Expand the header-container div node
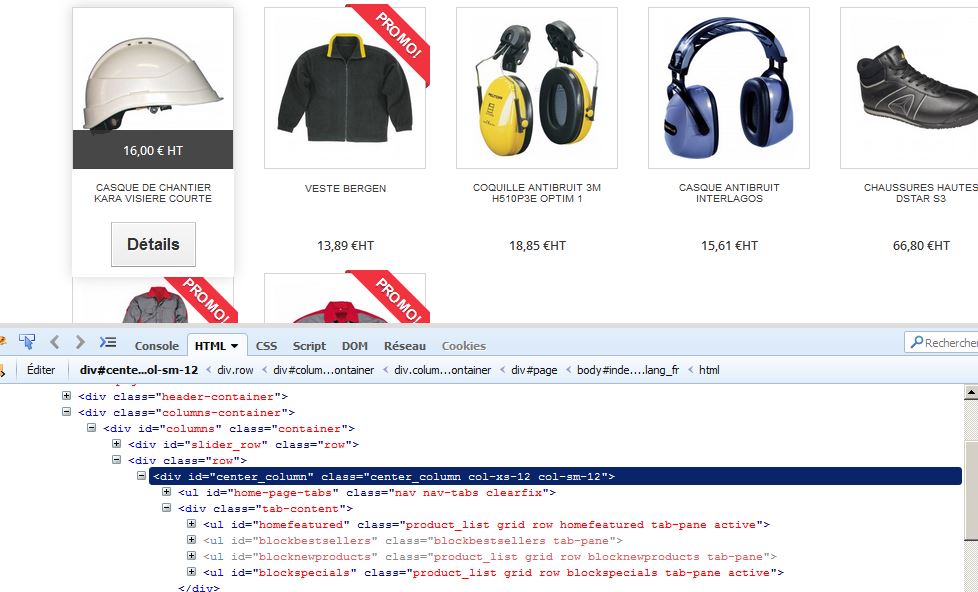This screenshot has width=978, height=592. (67, 395)
